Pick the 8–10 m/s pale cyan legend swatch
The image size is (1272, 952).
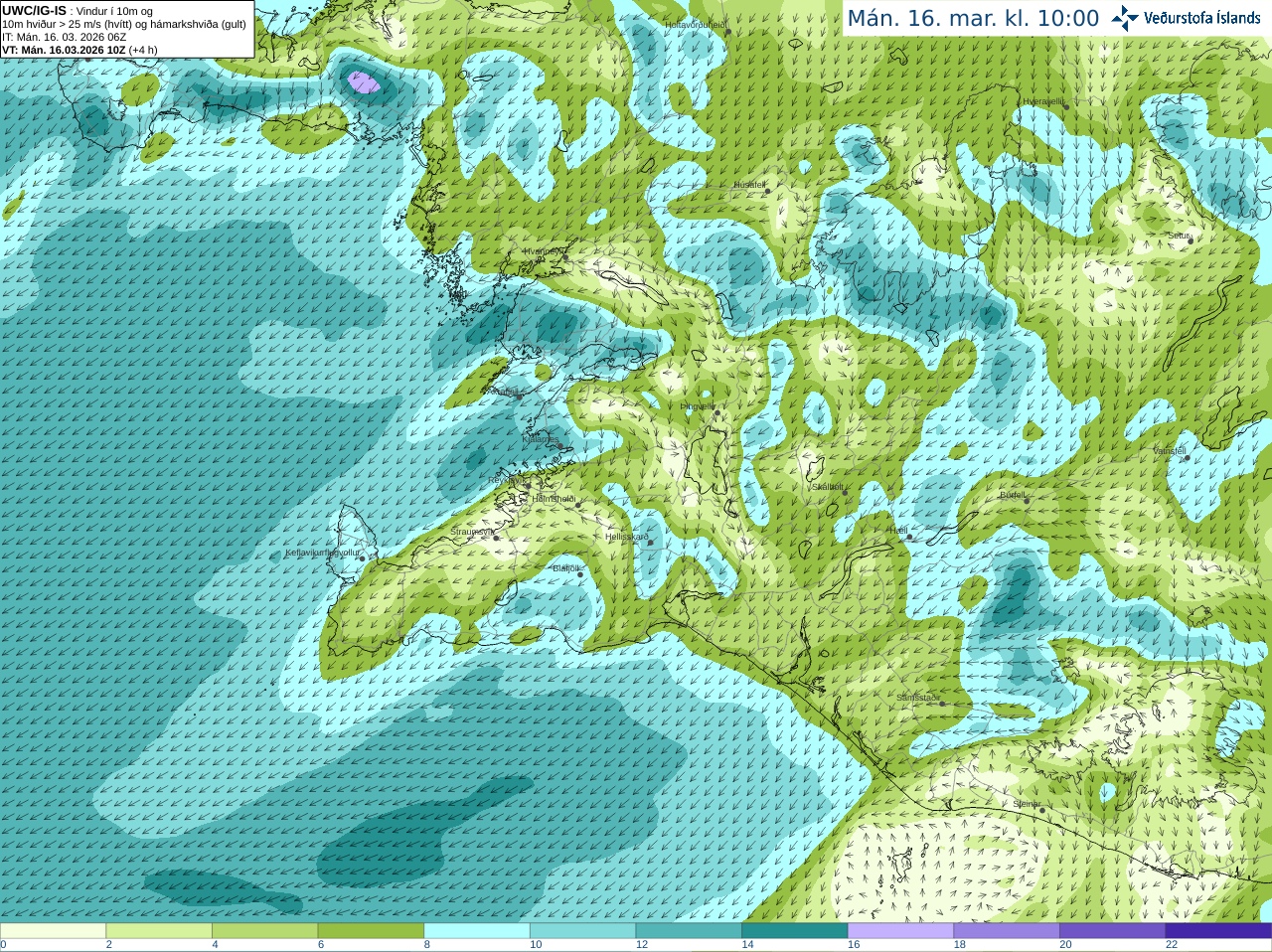[477, 930]
